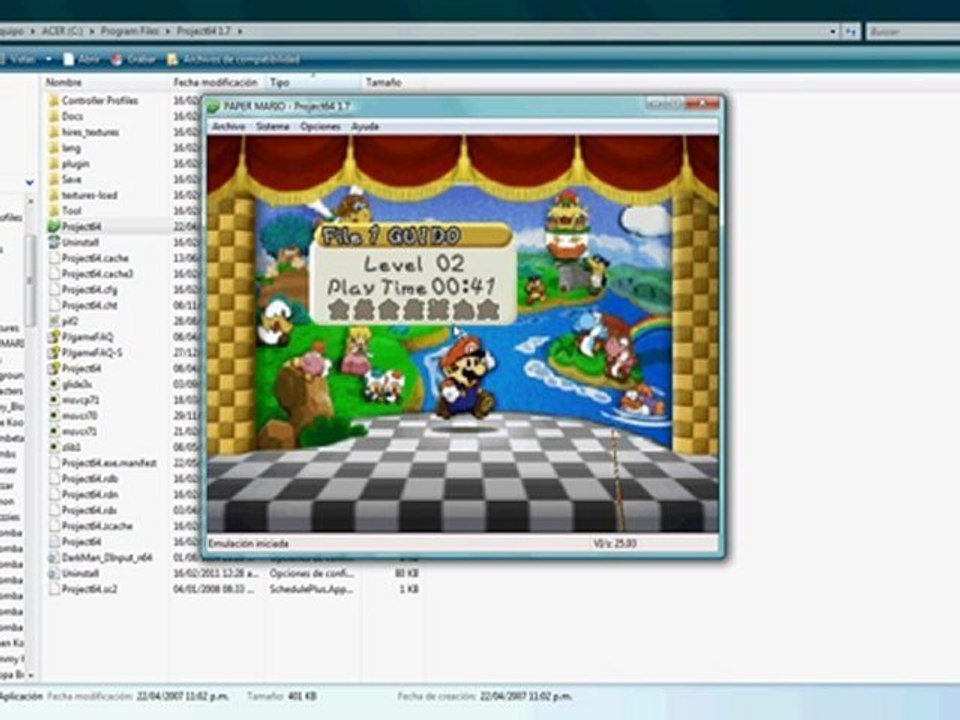This screenshot has width=960, height=720.
Task: Select the hires_textures folder icon
Action: [54, 132]
